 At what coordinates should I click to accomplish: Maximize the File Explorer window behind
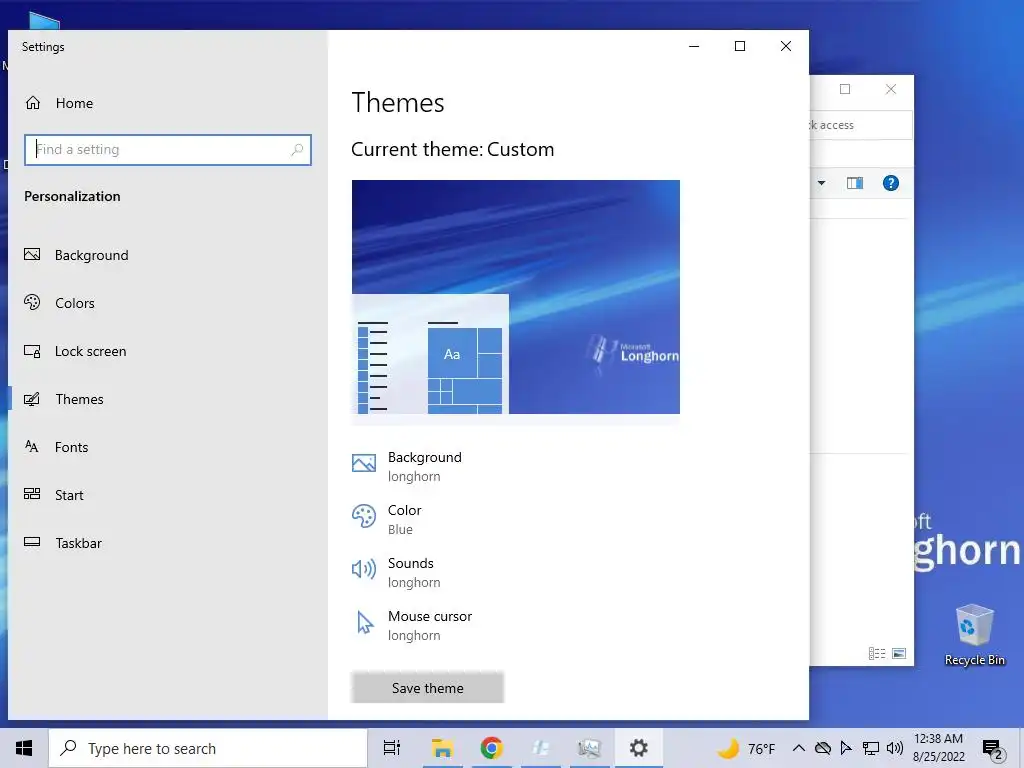845,89
